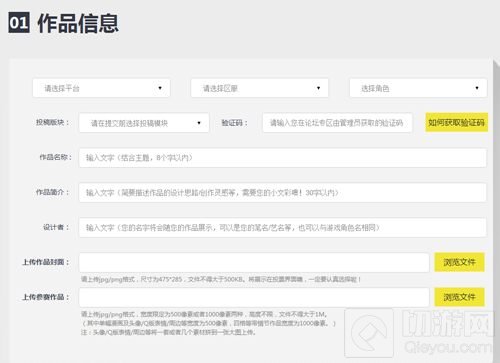Click the 上传参赛作品 label text
The image size is (500, 363).
(x=46, y=297)
